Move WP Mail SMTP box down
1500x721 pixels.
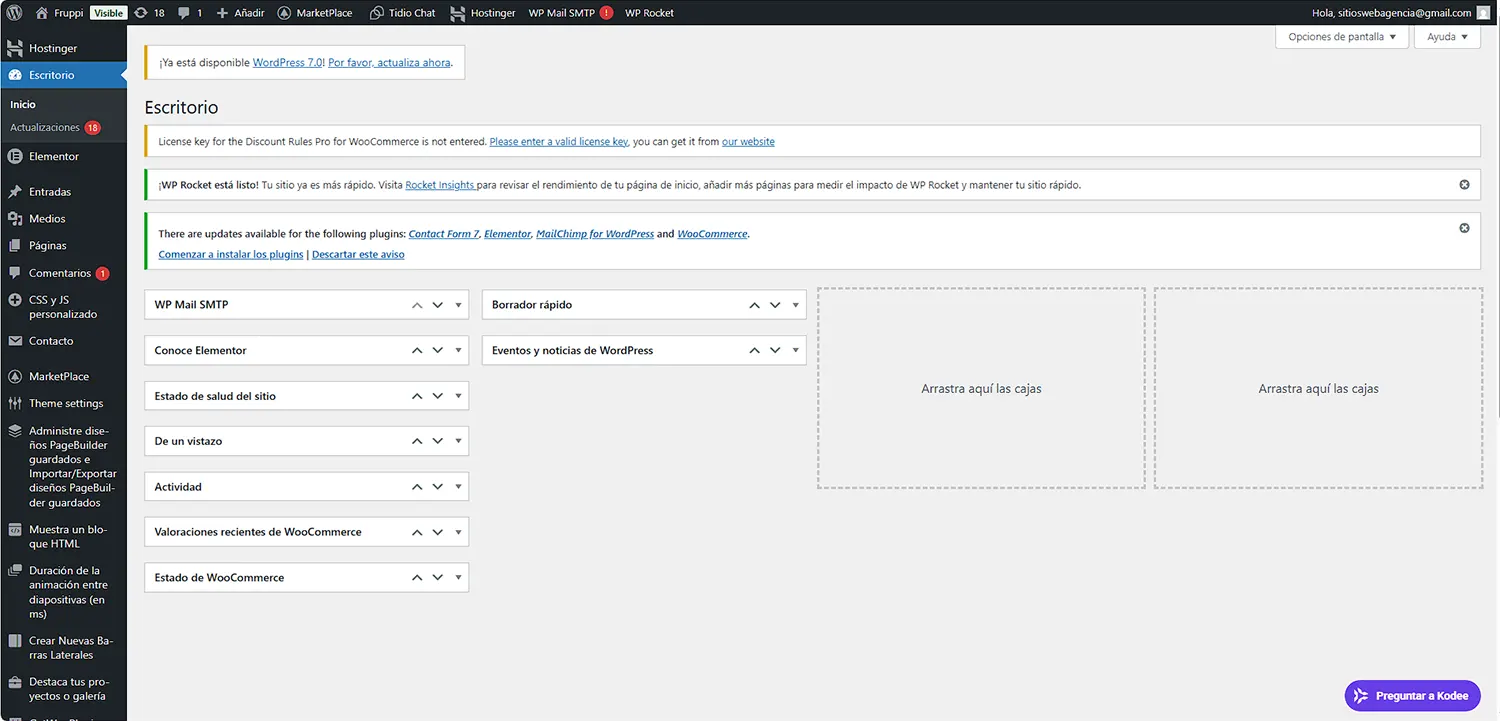click(437, 305)
